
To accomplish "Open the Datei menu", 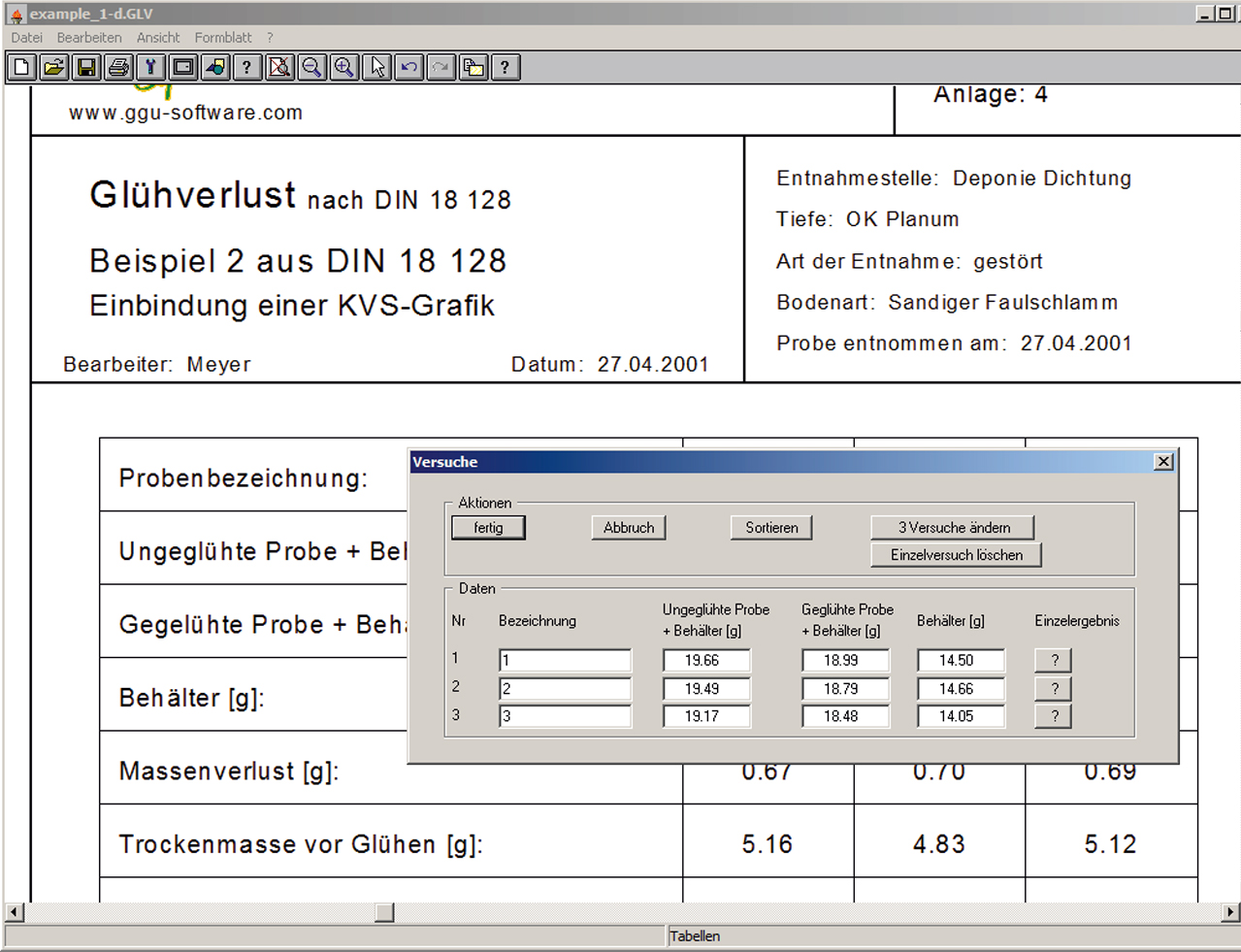I will tap(27, 38).
